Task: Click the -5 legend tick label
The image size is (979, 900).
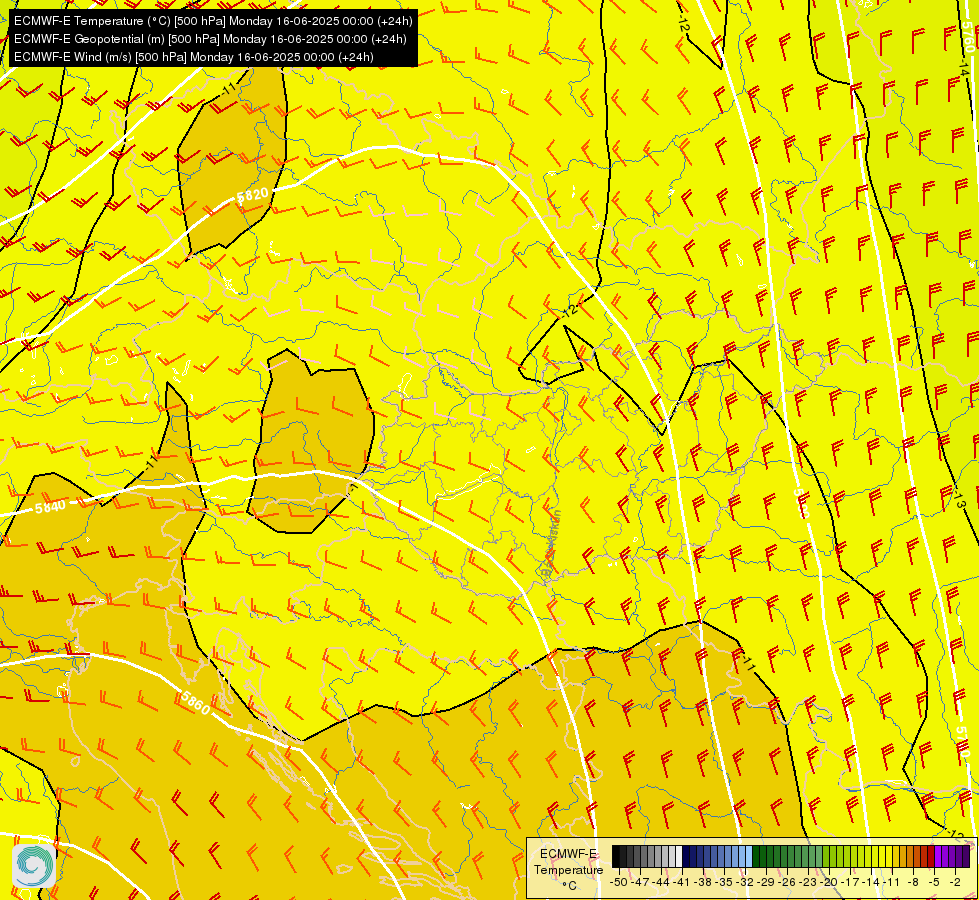Action: (x=933, y=882)
